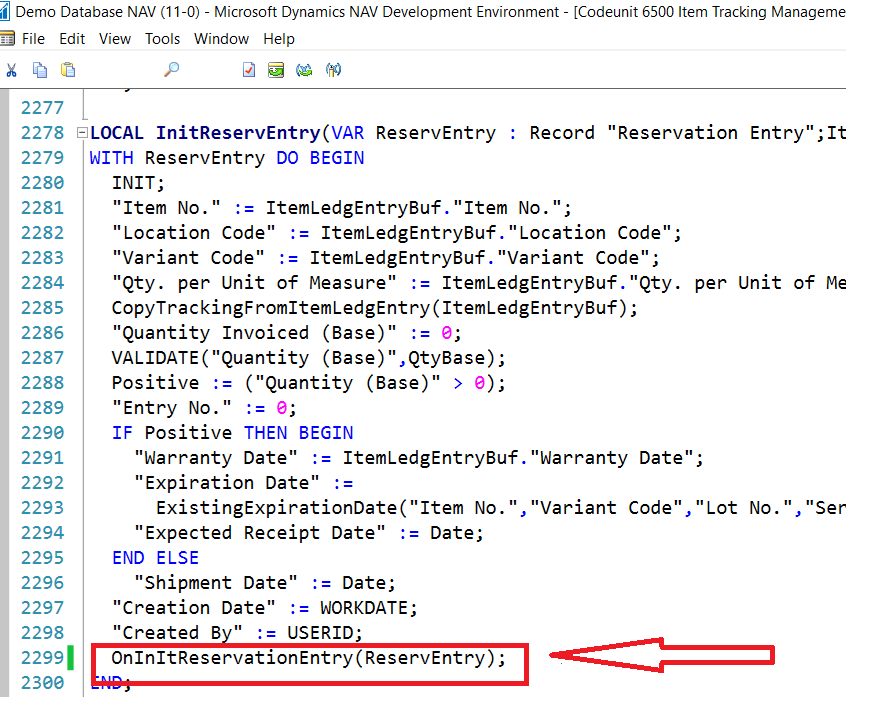
Task: Click "Creation Date" := WORKDATE line
Action: click(x=264, y=608)
